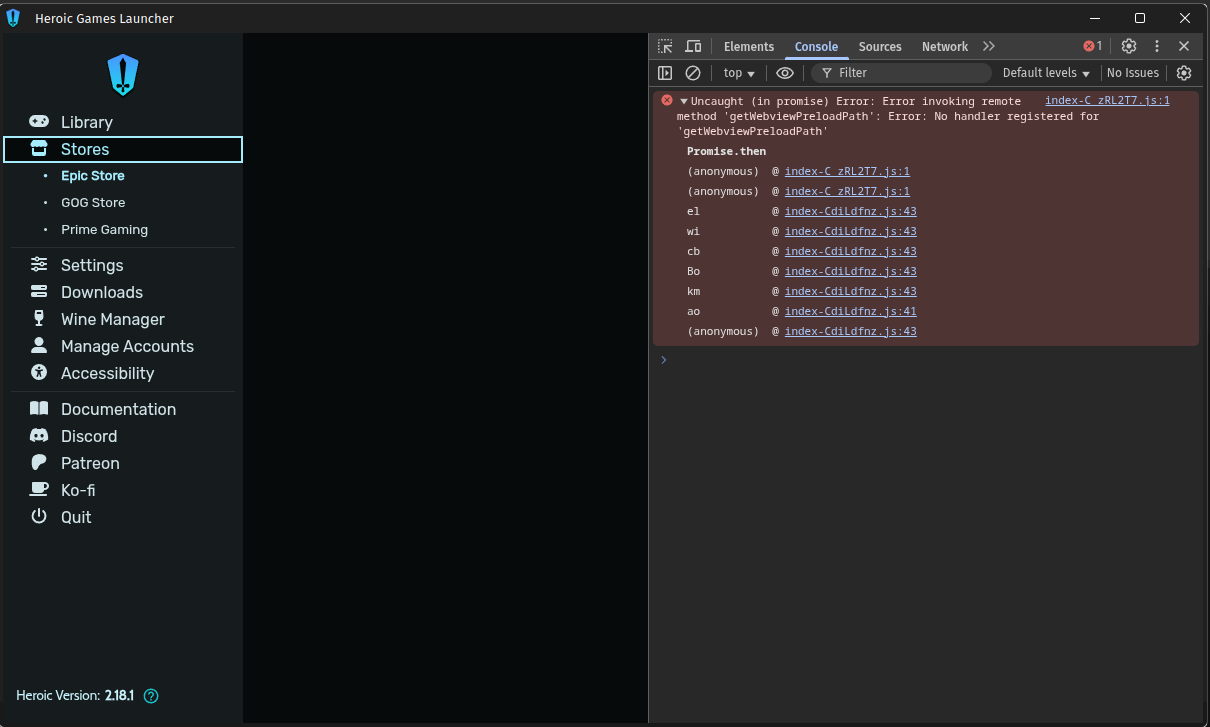Click the Discord logo icon
This screenshot has width=1210, height=727.
[39, 436]
